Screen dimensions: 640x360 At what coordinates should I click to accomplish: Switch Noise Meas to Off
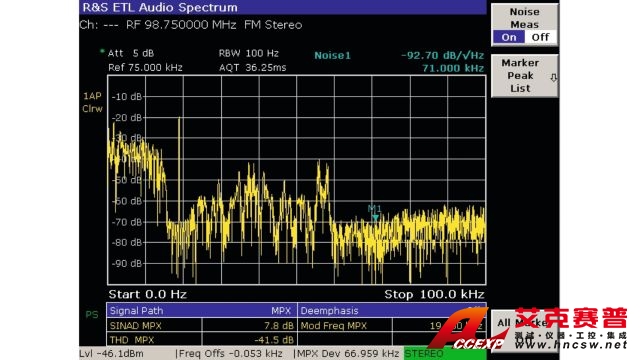[540, 38]
